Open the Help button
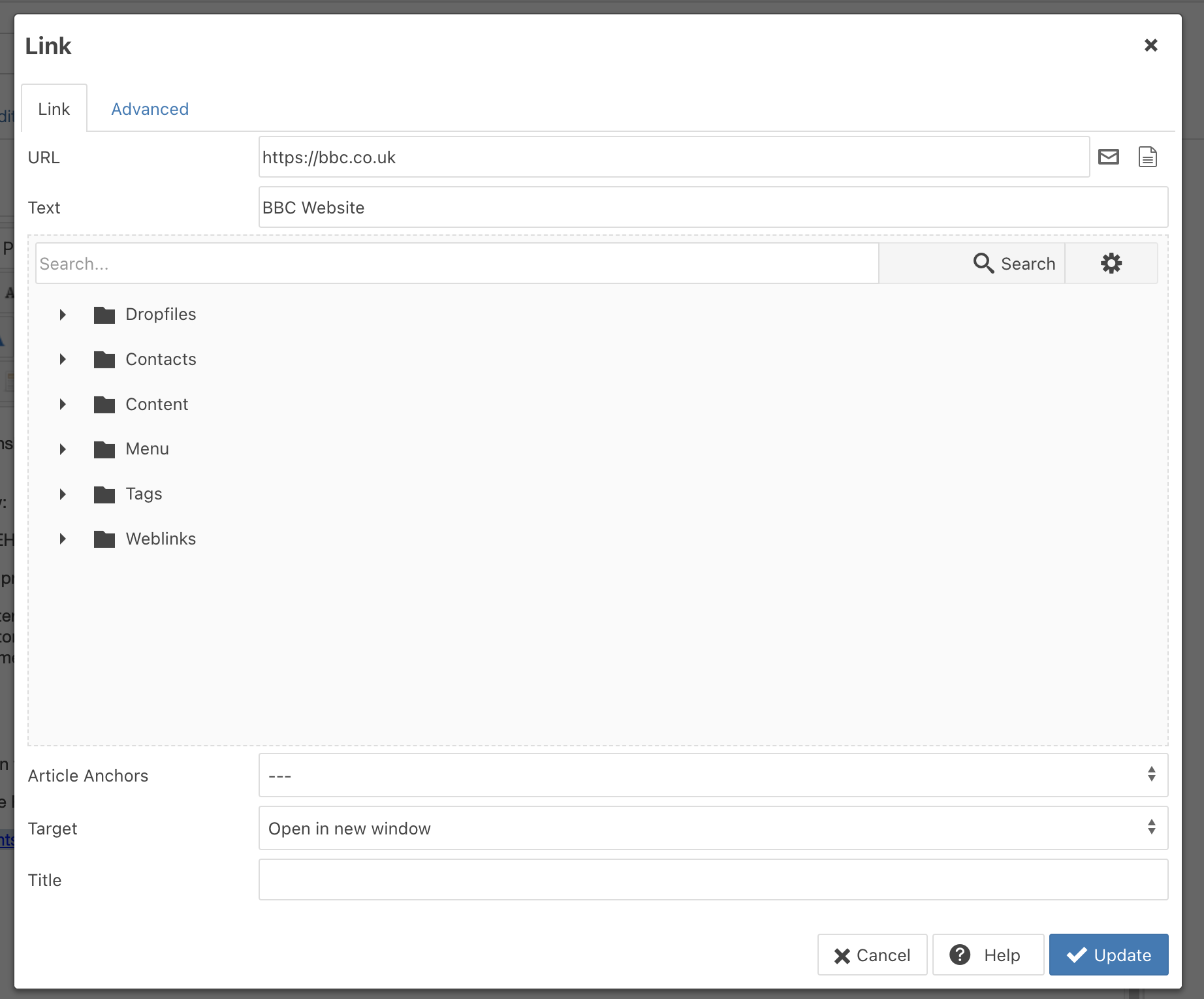The height and width of the screenshot is (999, 1204). [988, 955]
